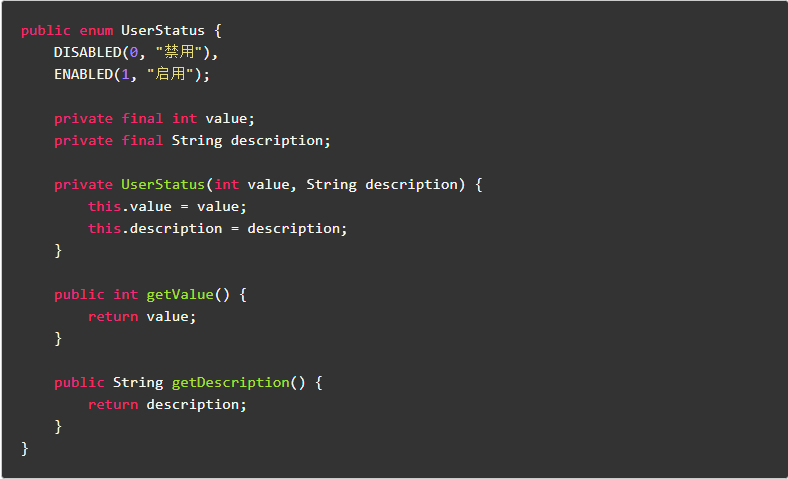
Task: Click 'return' in return value statement
Action: [x=113, y=316]
